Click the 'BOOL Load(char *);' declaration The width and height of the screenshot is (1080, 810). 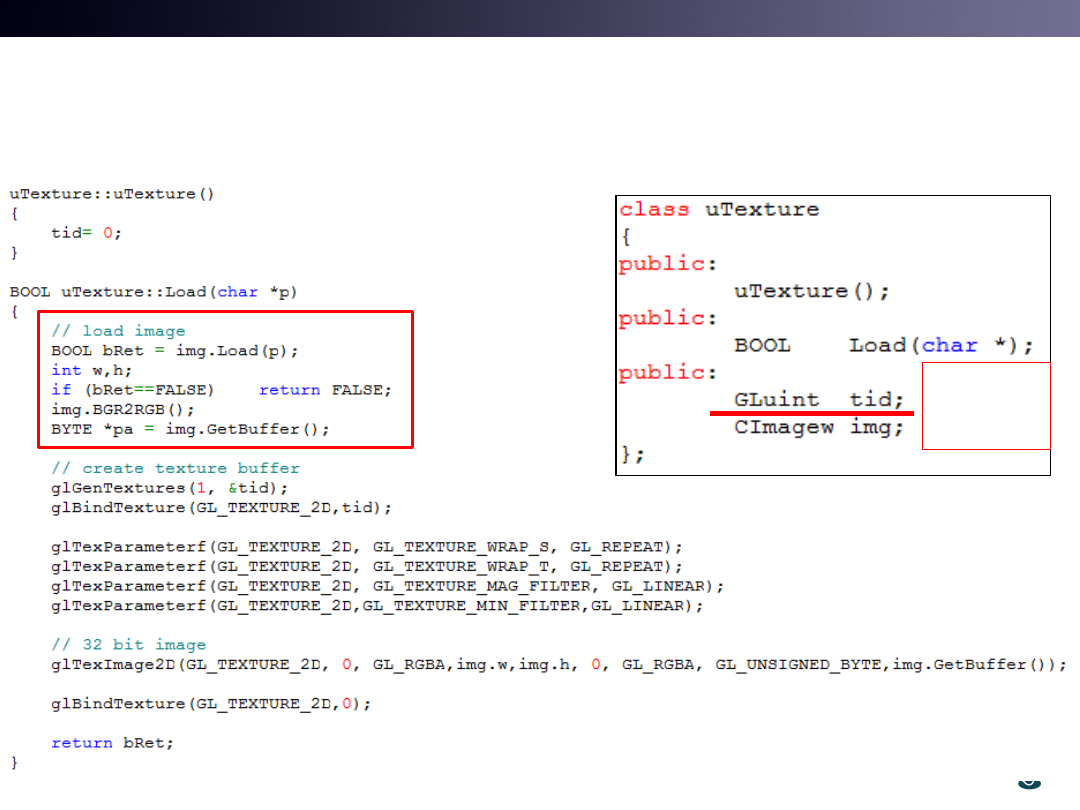pos(884,345)
